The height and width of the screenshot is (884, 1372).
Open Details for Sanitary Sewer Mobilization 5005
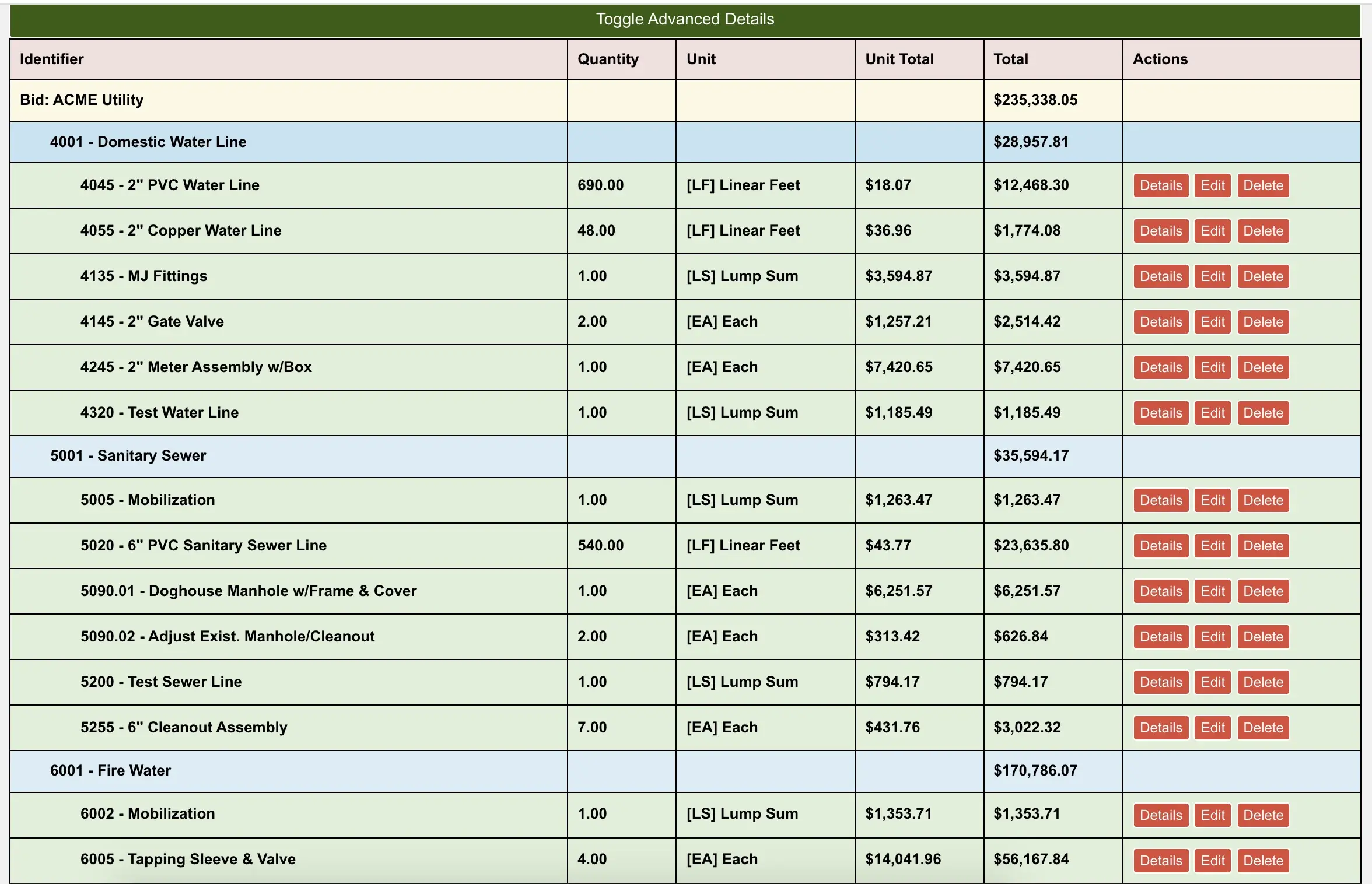coord(1160,500)
